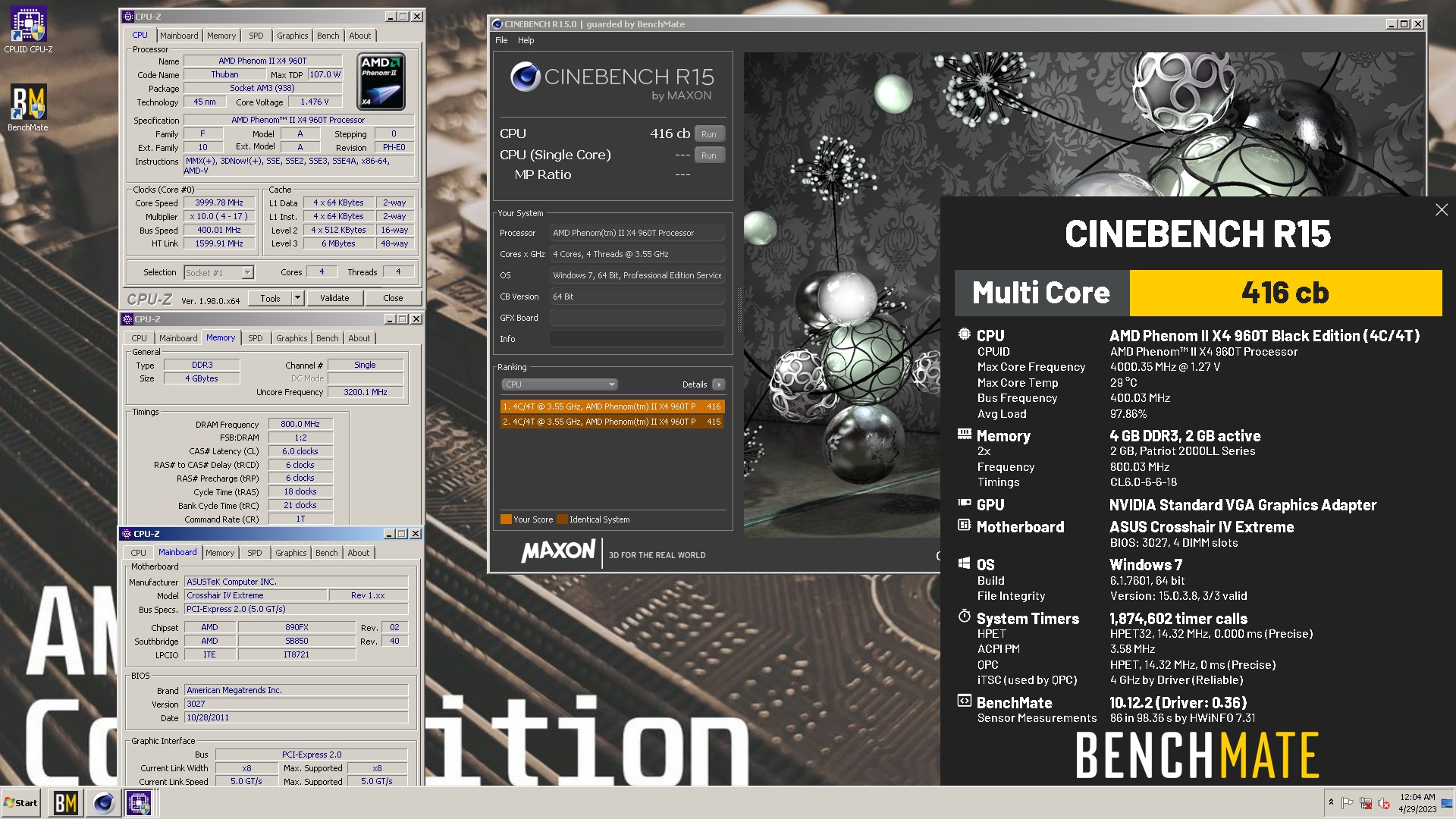Click the Cinebench taskbar icon
This screenshot has width=1456, height=819.
click(x=103, y=802)
